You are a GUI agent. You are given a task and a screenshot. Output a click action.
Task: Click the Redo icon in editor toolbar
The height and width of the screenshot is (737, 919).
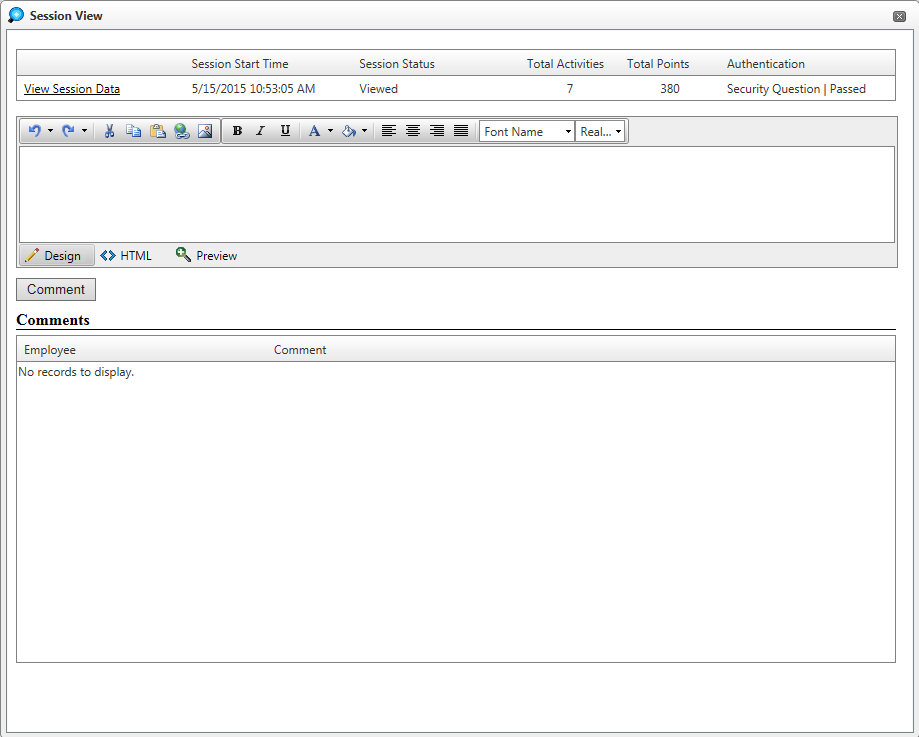pos(68,131)
